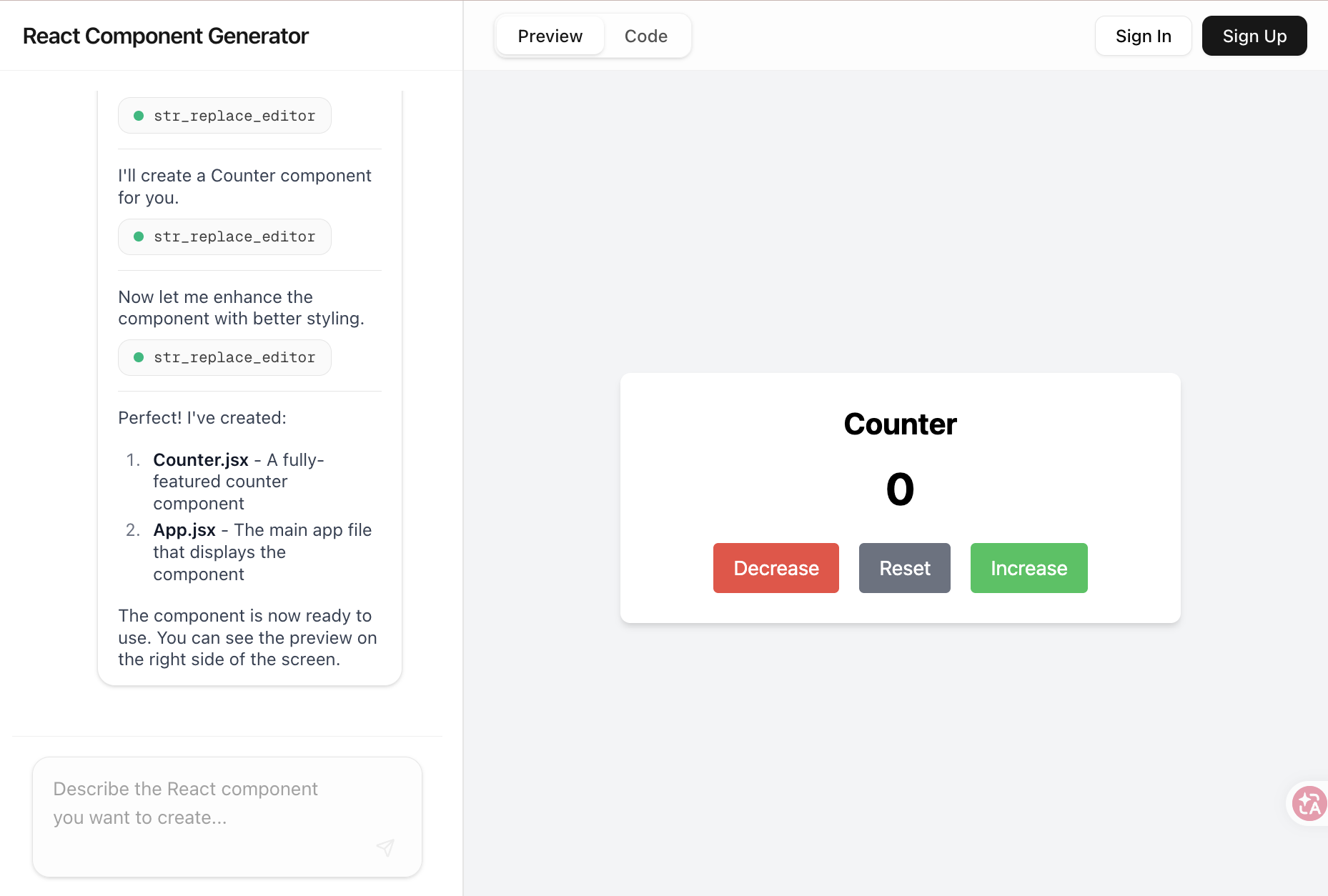Image resolution: width=1328 pixels, height=896 pixels.
Task: Click the Sign Up button
Action: 1254,36
